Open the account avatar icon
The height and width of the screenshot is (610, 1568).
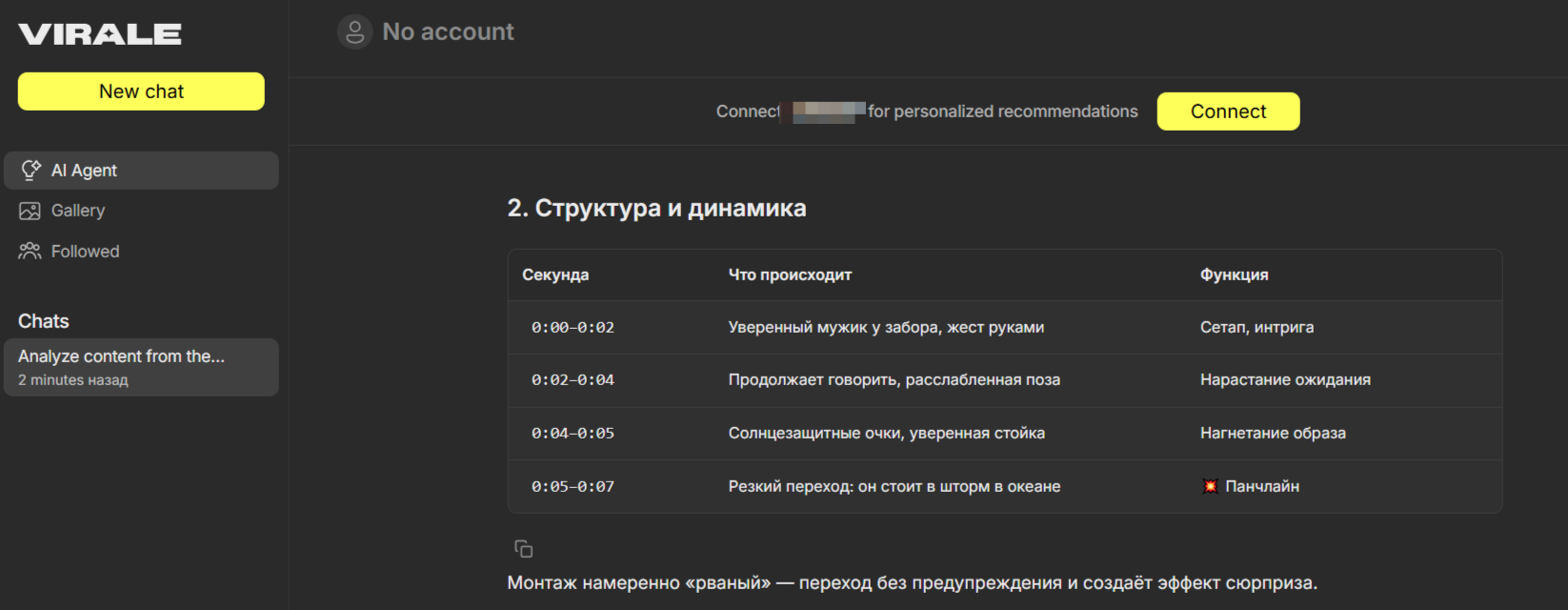(x=354, y=31)
